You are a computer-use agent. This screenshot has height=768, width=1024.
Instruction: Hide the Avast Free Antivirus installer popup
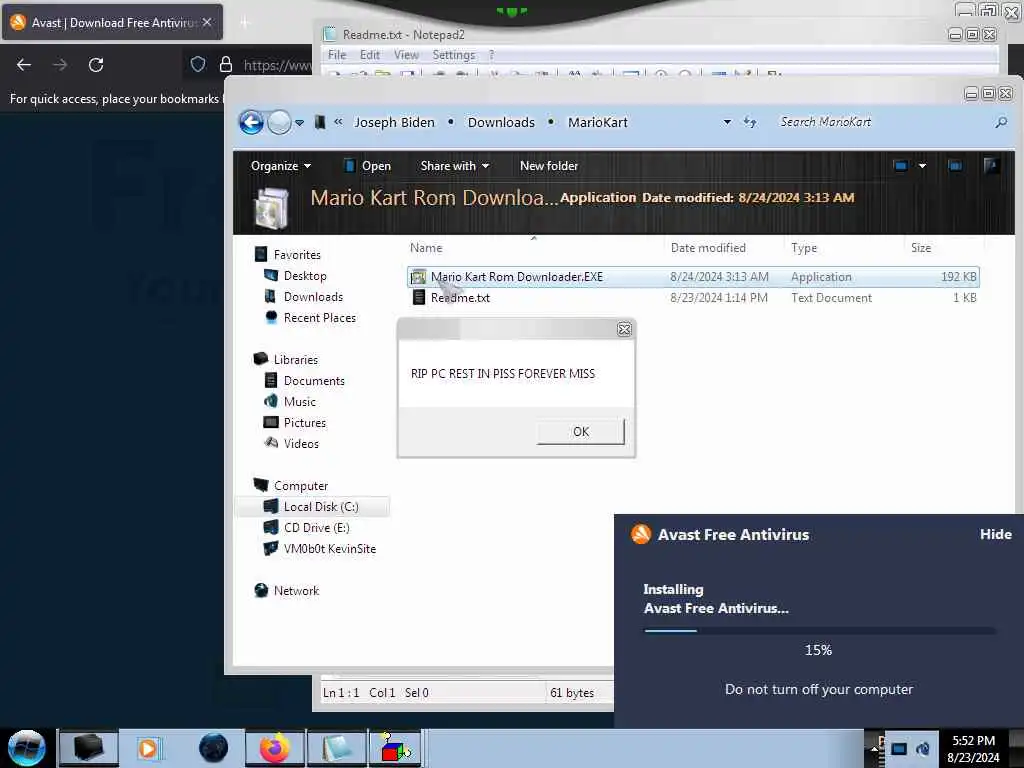[995, 534]
